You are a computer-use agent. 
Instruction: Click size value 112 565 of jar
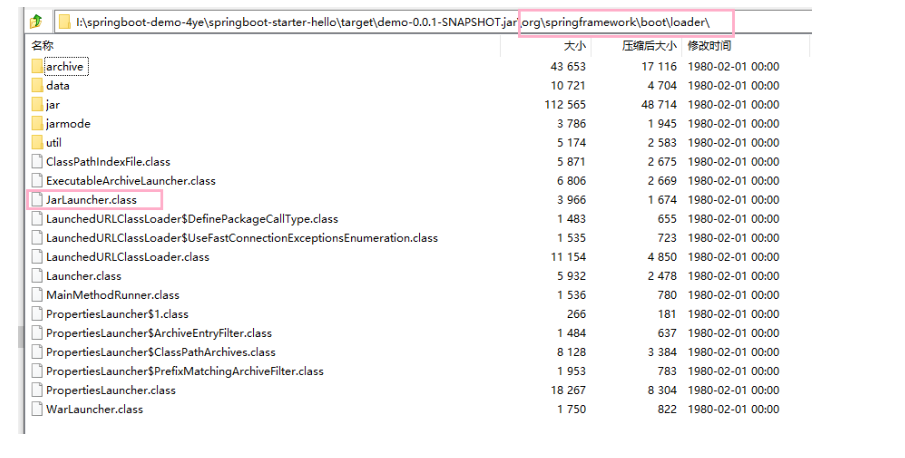pos(565,104)
